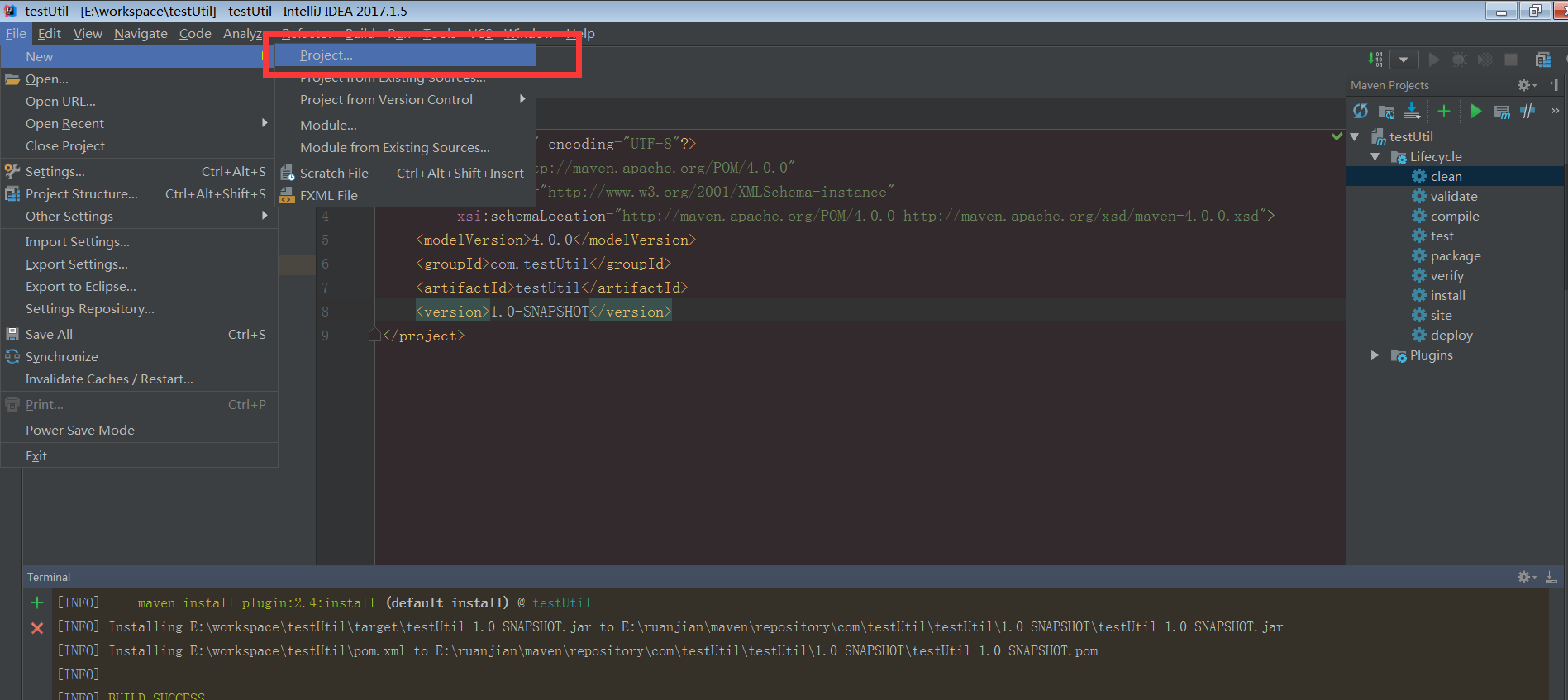Image resolution: width=1568 pixels, height=700 pixels.
Task: Execute Maven goal icon
Action: coord(1502,112)
